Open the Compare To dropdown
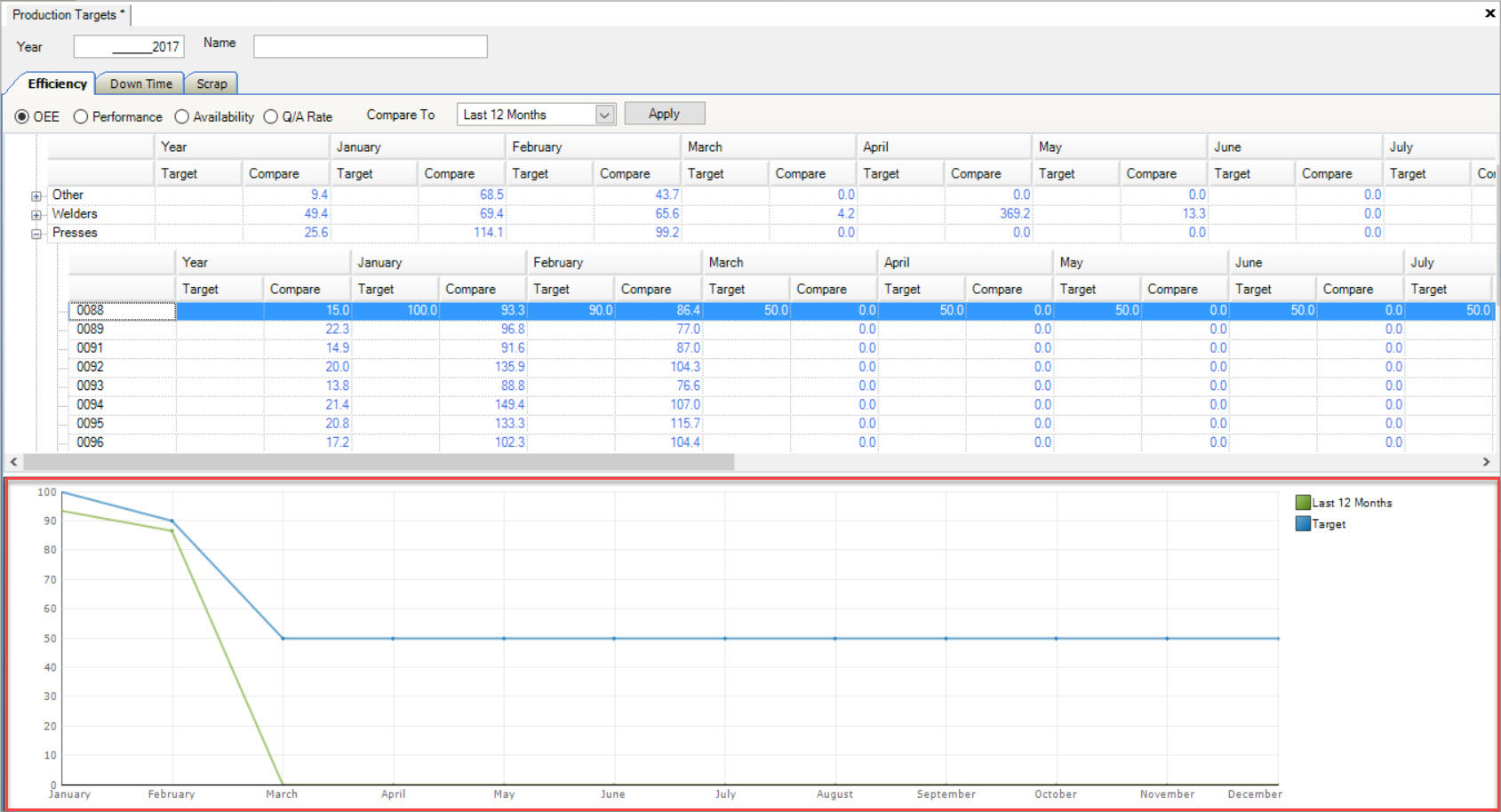Screen dimensions: 1501x812 [x=604, y=115]
